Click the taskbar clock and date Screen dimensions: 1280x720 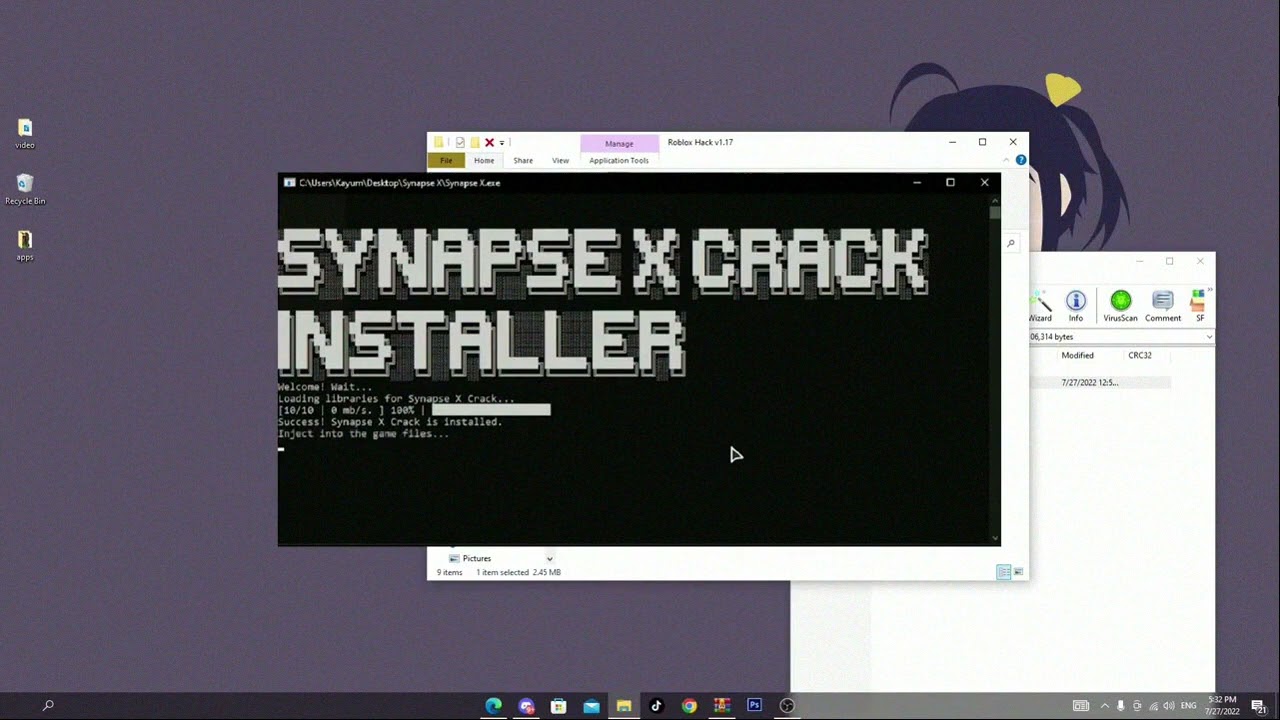pyautogui.click(x=1224, y=706)
